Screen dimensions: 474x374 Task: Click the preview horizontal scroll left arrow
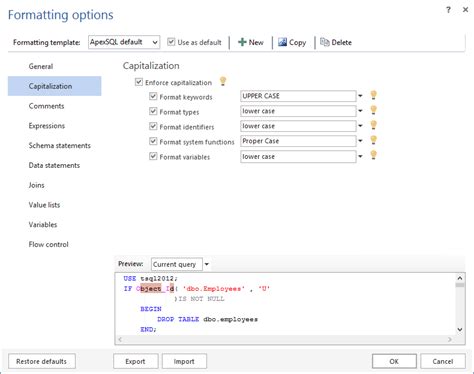point(120,339)
